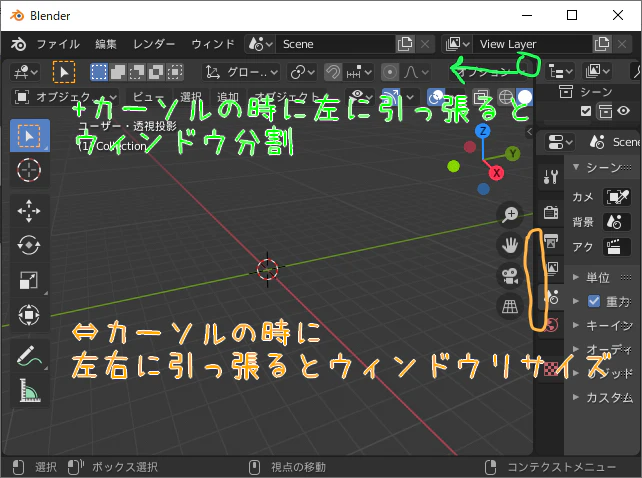Image resolution: width=642 pixels, height=478 pixels.
Task: Open snapping options dropdown
Action: [x=358, y=73]
